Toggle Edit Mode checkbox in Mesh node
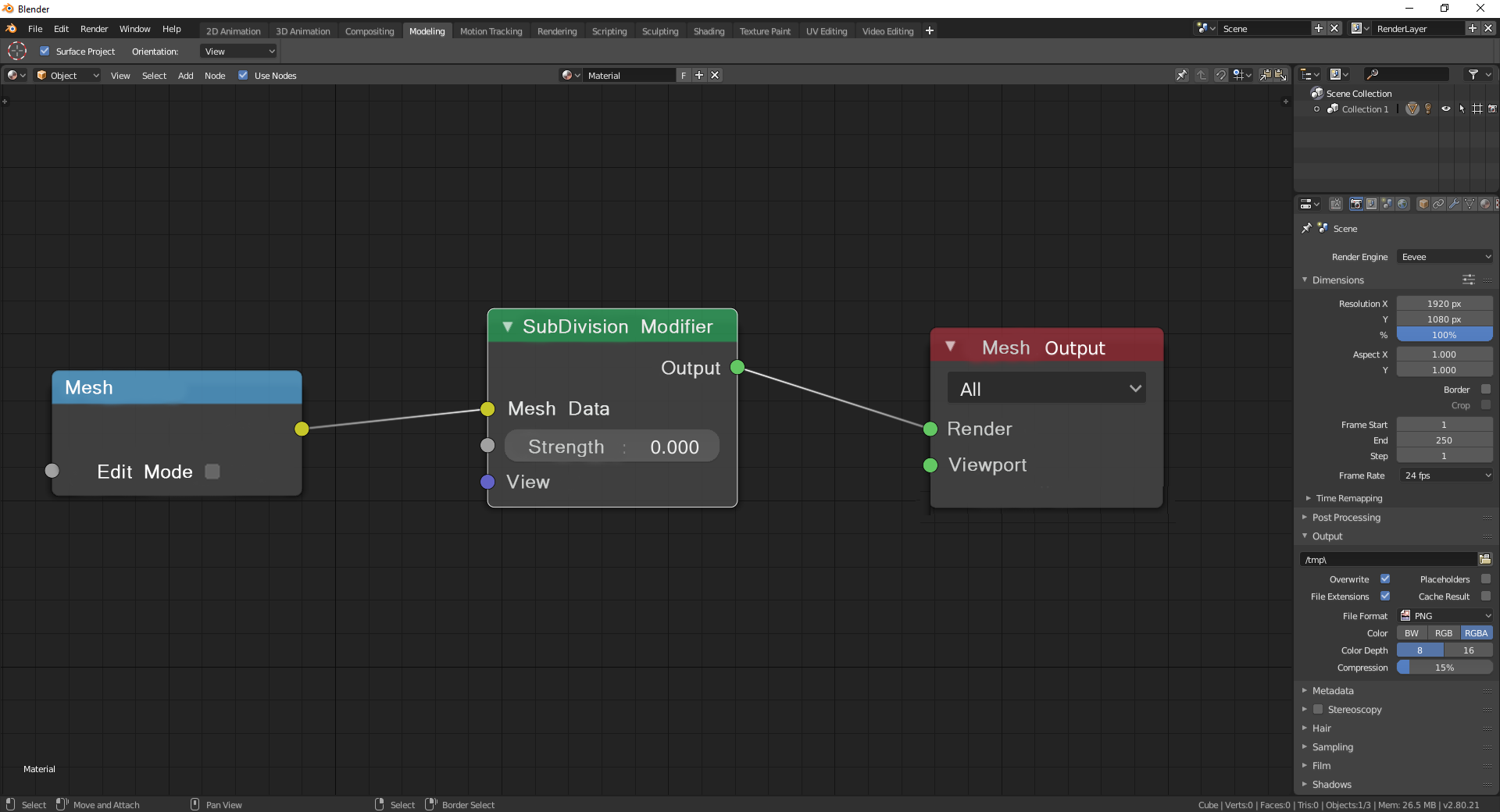Viewport: 1500px width, 812px height. (212, 472)
